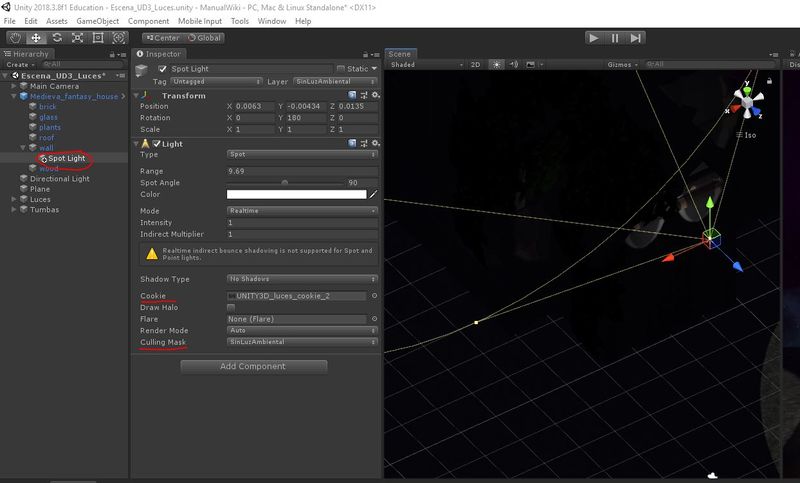This screenshot has width=800, height=483.
Task: Toggle the Spot Light active checkbox
Action: coord(163,69)
